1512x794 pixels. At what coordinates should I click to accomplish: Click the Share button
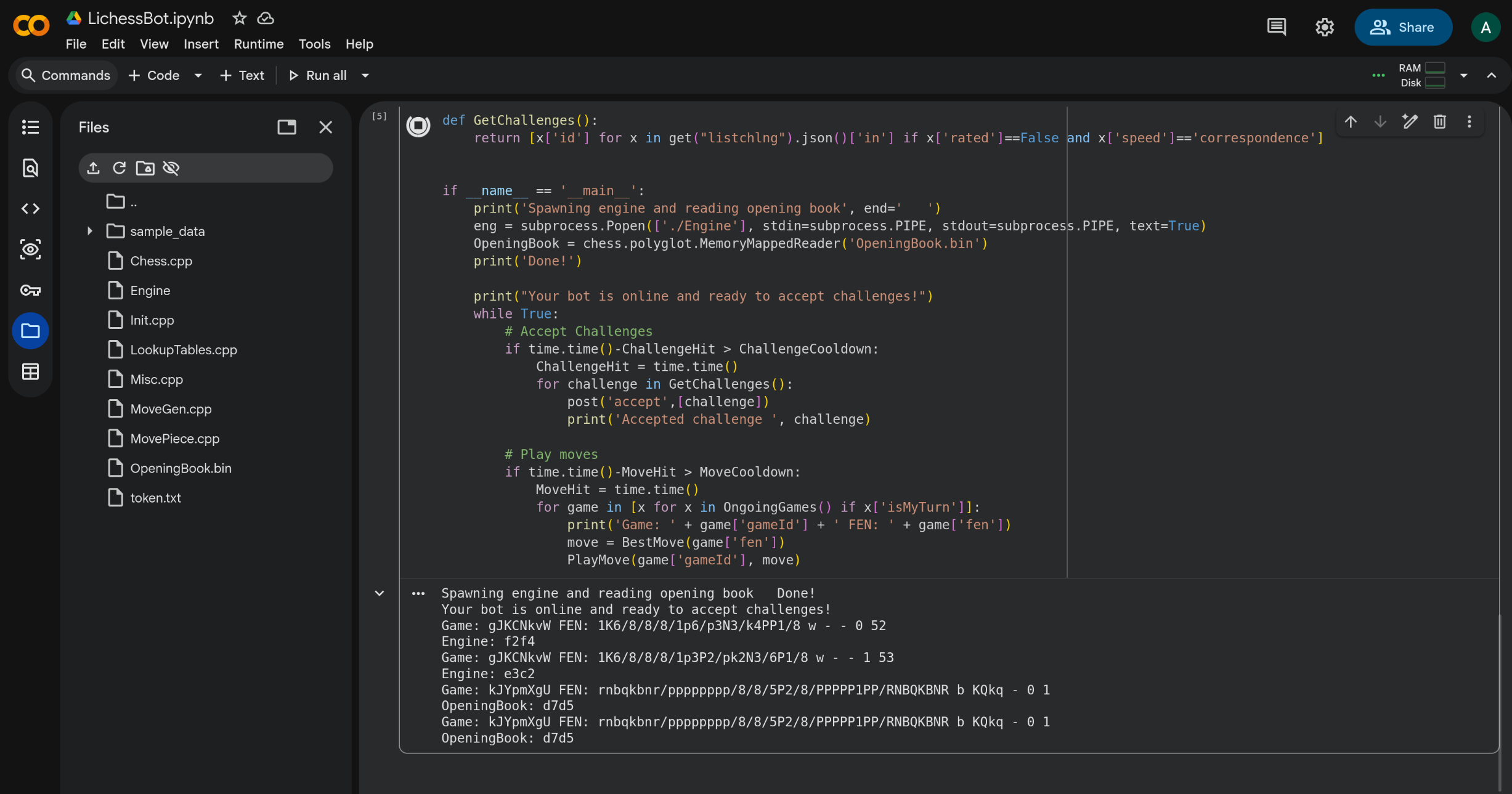click(x=1402, y=27)
